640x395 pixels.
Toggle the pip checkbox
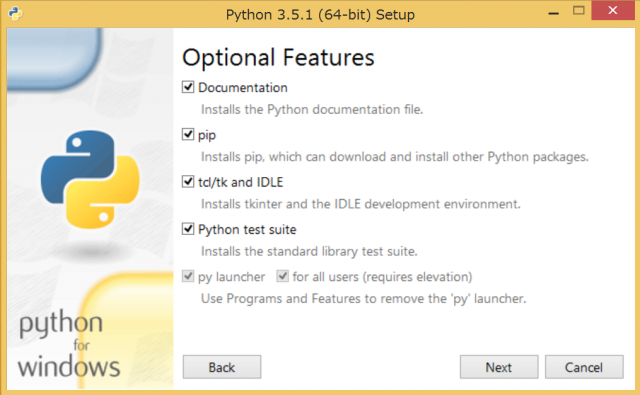(188, 134)
